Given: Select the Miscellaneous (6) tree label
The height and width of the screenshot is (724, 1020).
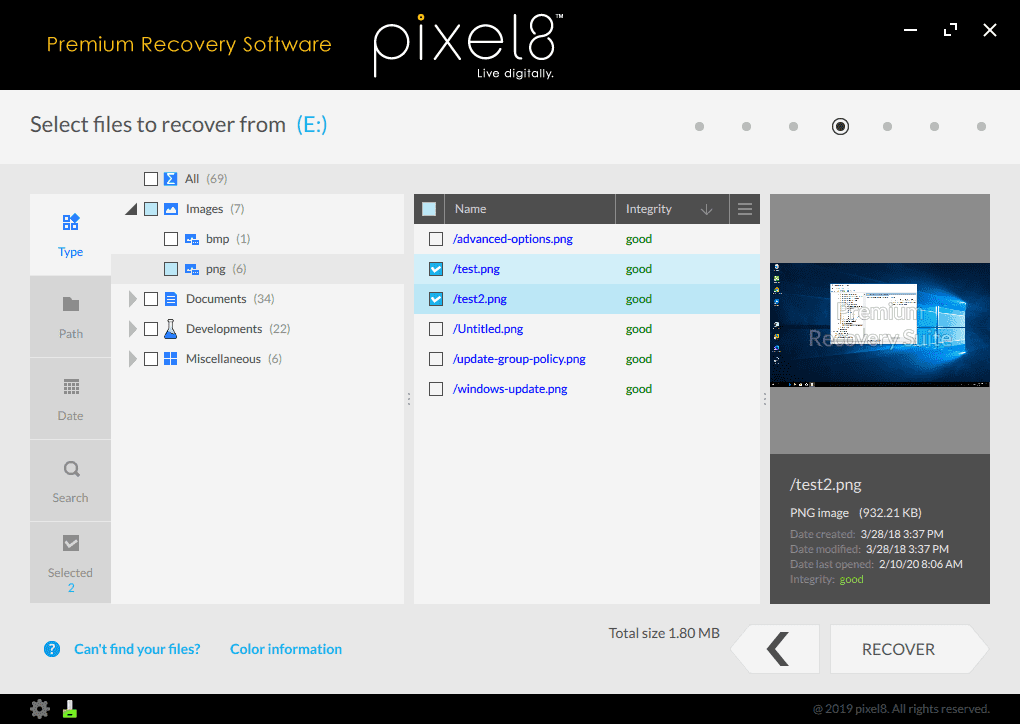Looking at the screenshot, I should (x=234, y=358).
